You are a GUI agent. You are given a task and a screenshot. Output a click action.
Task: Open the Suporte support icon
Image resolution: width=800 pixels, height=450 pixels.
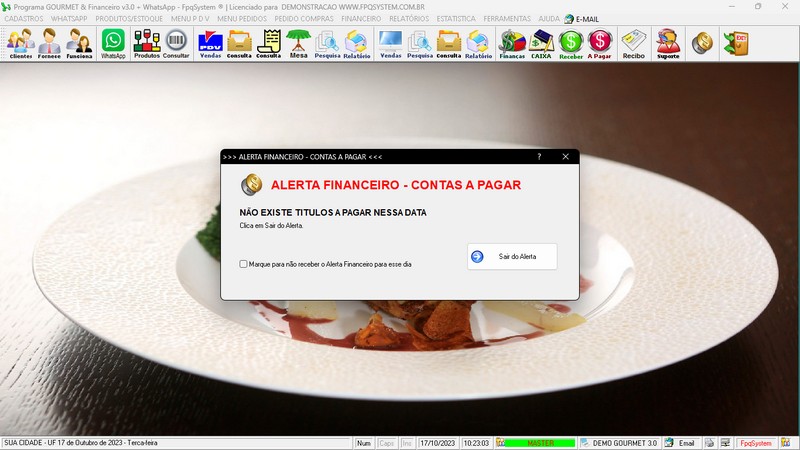click(x=668, y=44)
